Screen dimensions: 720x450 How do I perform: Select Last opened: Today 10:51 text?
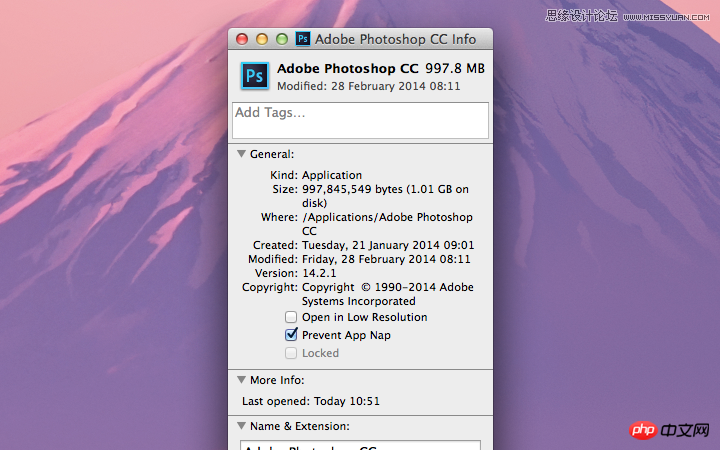pyautogui.click(x=311, y=401)
